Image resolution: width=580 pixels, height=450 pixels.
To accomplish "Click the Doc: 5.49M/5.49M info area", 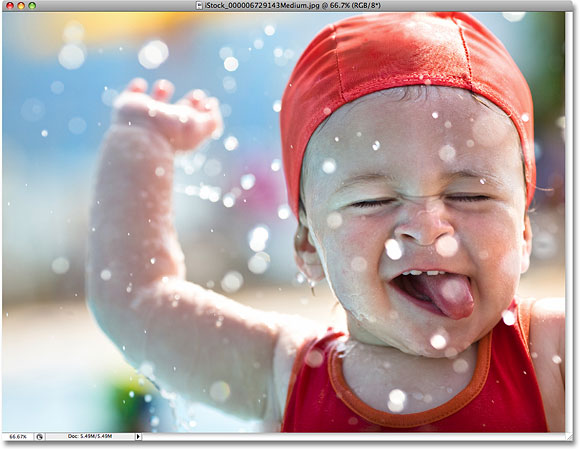I will click(x=90, y=436).
